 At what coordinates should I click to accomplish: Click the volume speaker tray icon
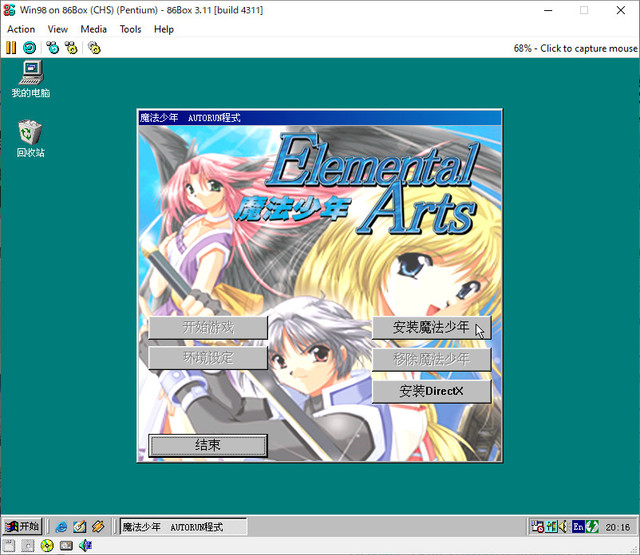(x=563, y=527)
